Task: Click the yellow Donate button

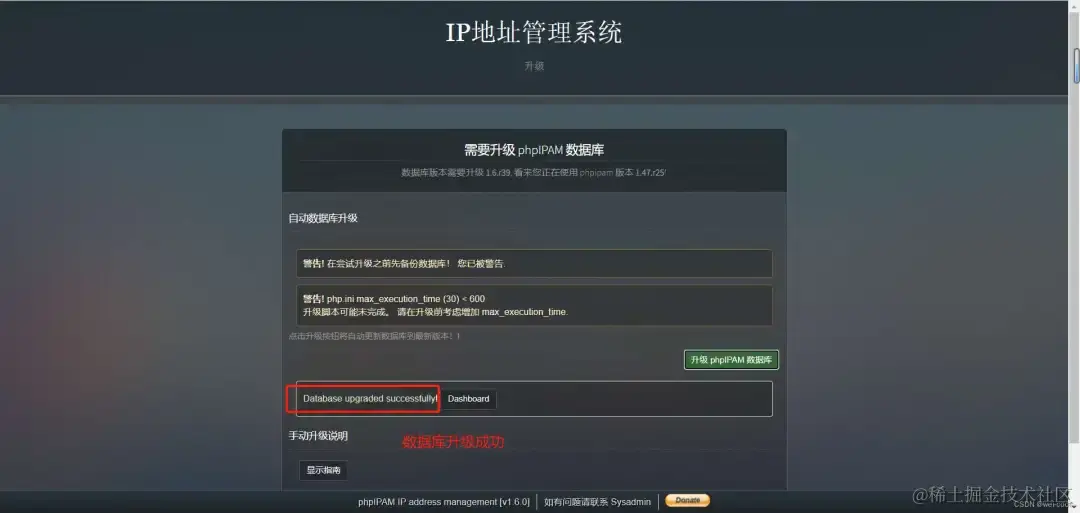Action: [x=687, y=501]
